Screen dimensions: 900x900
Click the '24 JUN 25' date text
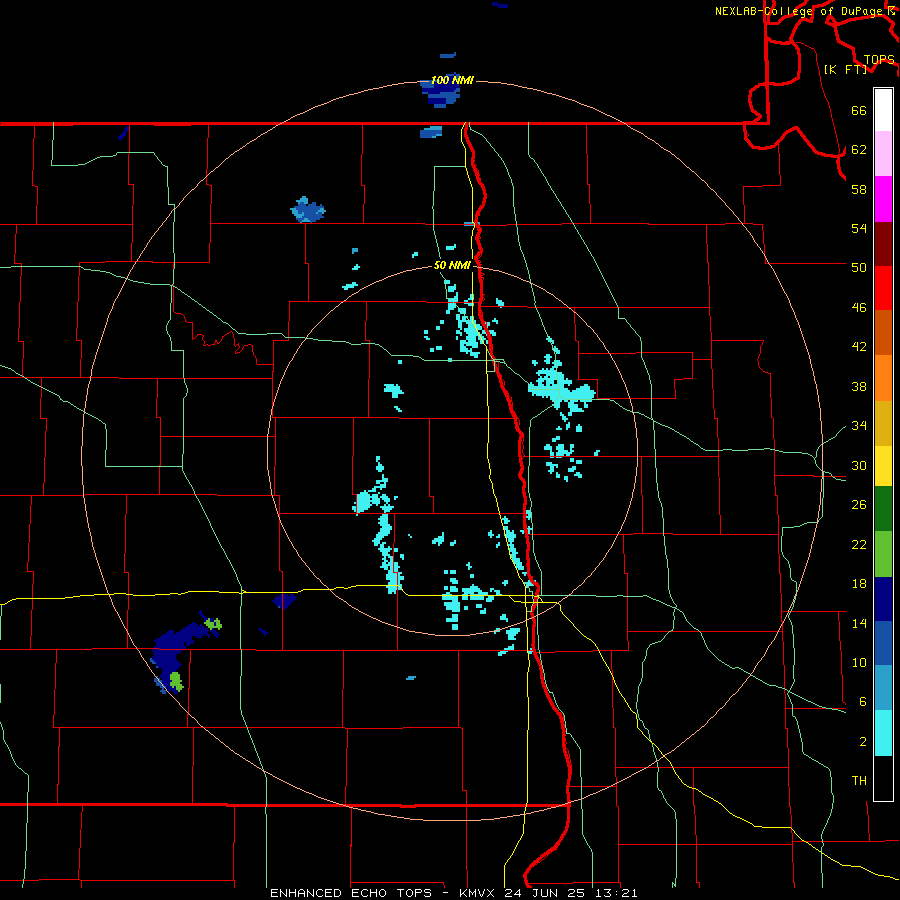click(x=544, y=893)
